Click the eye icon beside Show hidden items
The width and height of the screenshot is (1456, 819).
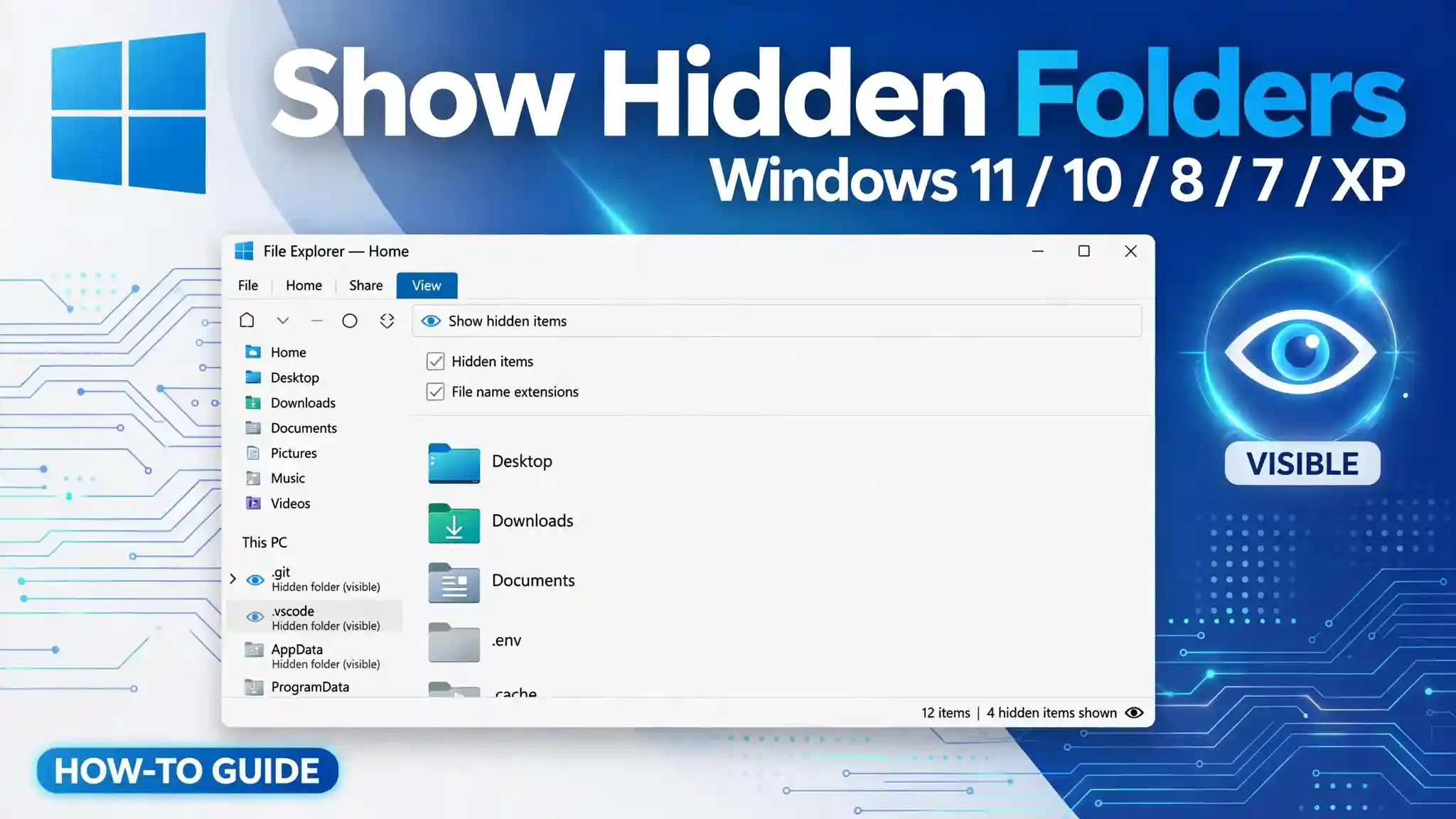(x=431, y=321)
